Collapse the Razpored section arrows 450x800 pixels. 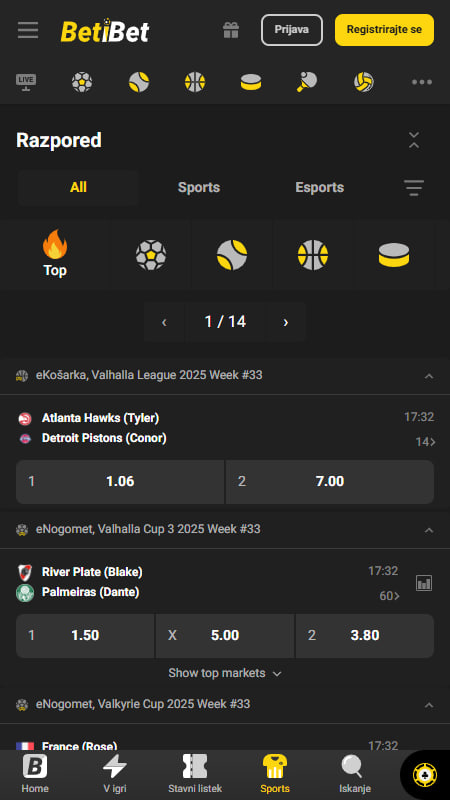[414, 140]
